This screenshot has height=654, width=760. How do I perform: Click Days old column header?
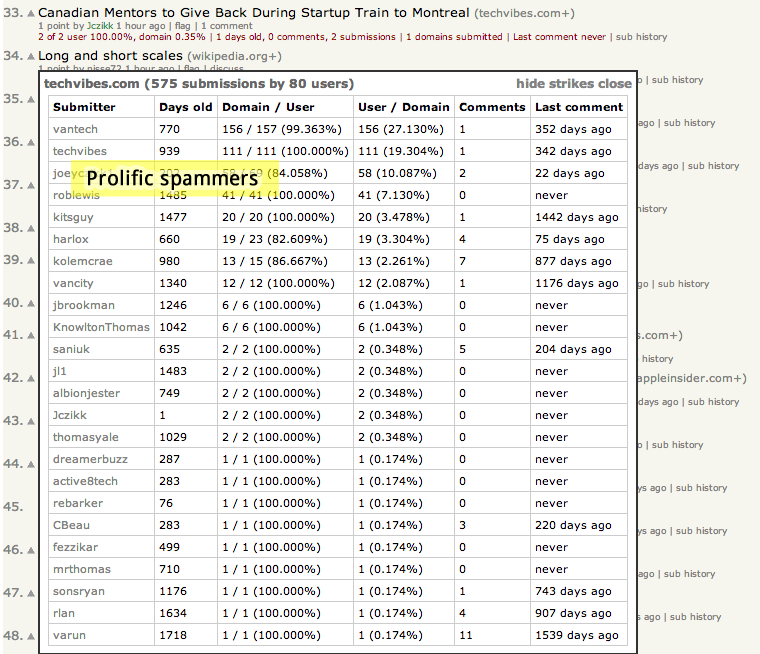coord(186,107)
